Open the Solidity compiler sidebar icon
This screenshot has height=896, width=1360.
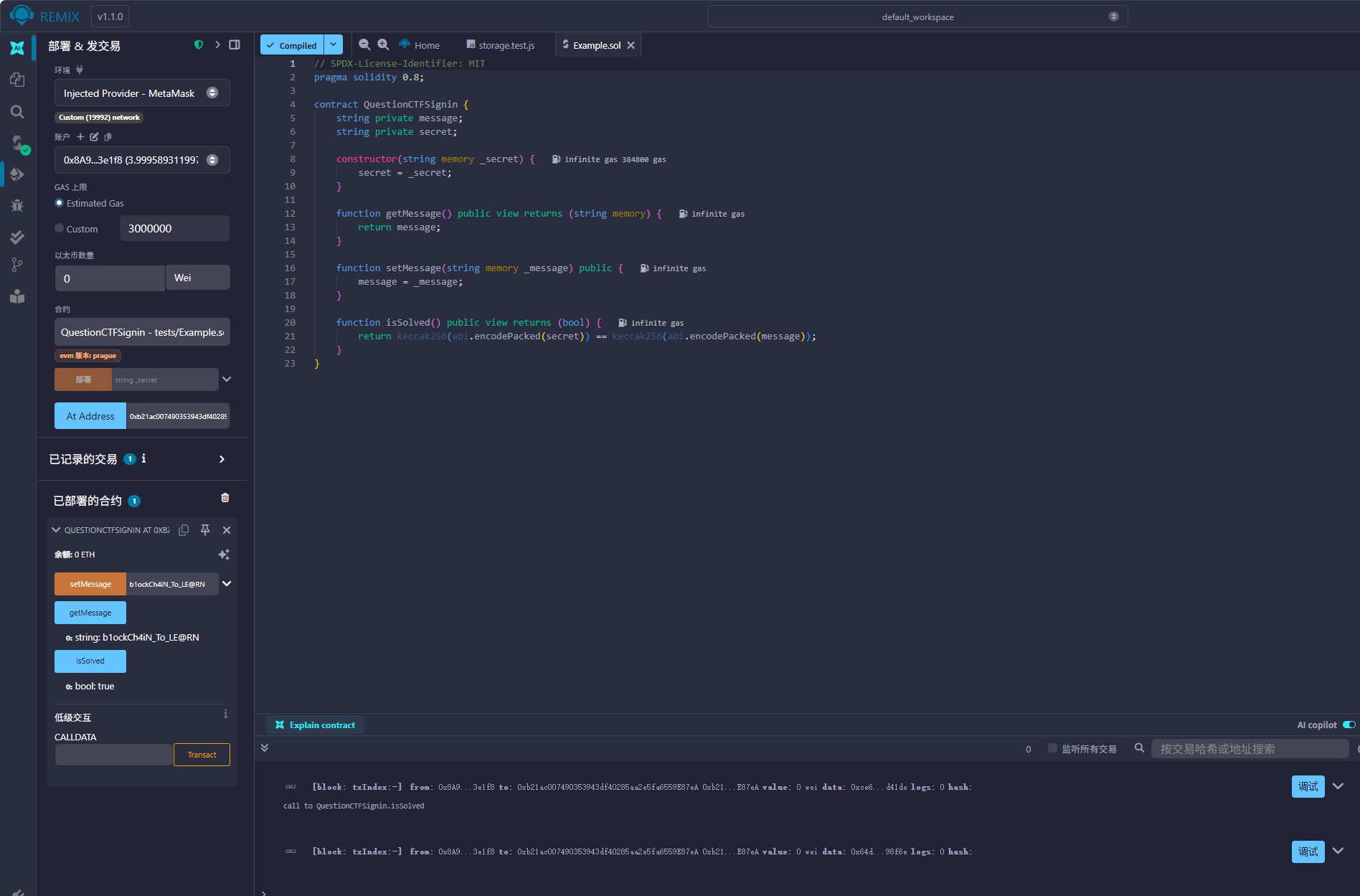pos(17,143)
